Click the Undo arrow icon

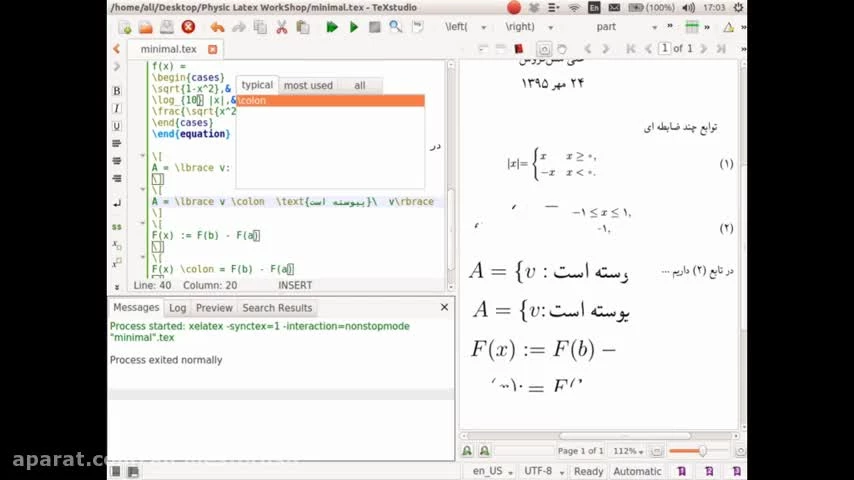tap(217, 27)
